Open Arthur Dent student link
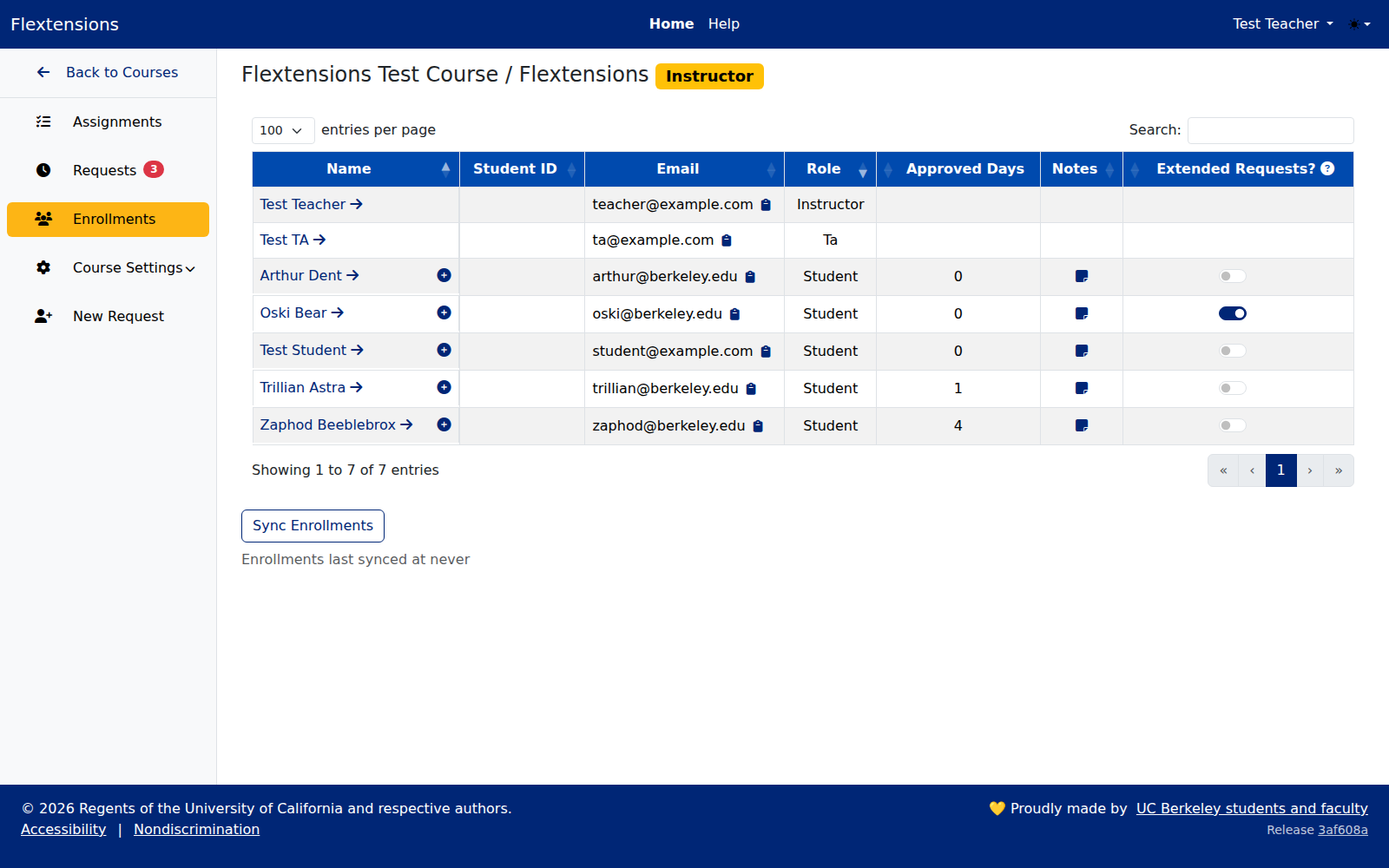 tap(309, 275)
